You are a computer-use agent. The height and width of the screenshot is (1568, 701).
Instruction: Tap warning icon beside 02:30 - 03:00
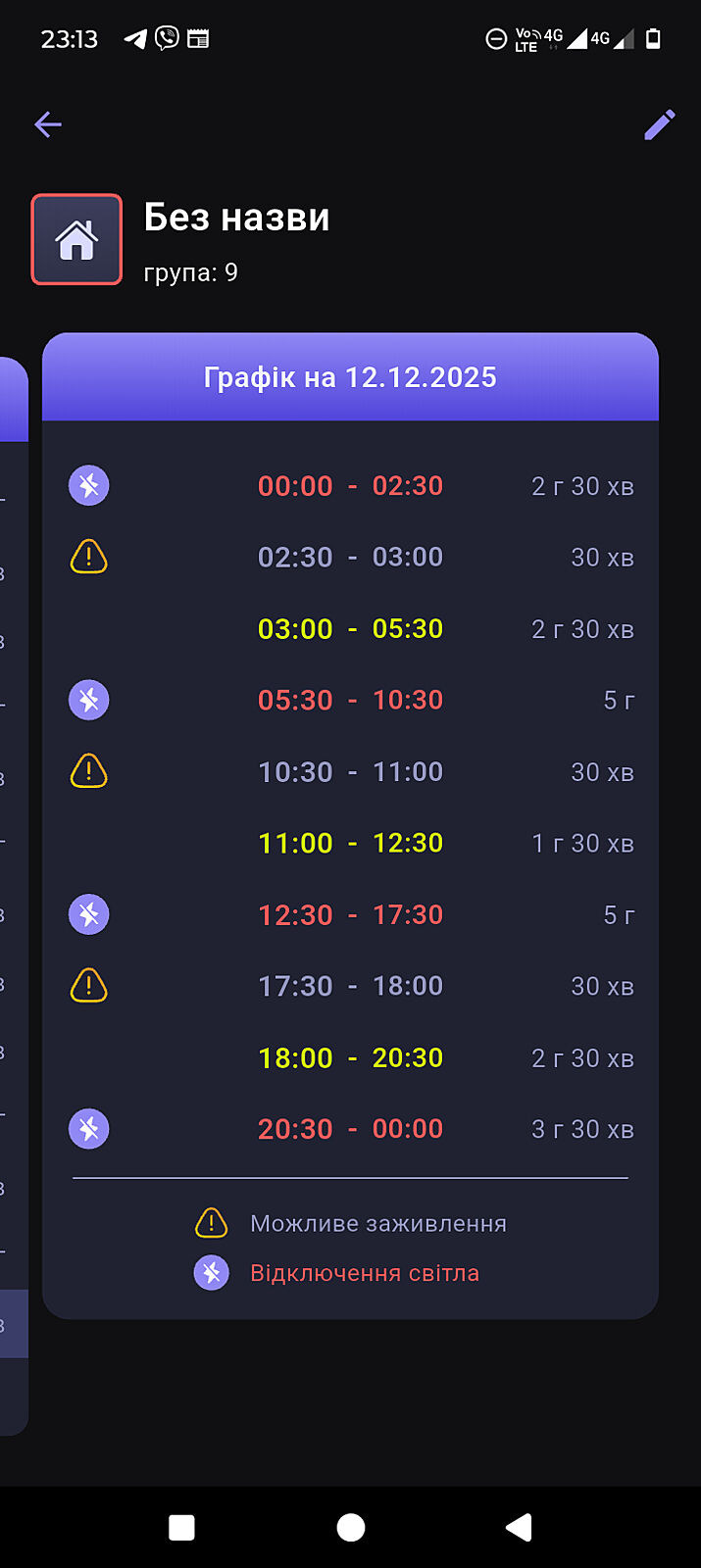(88, 557)
